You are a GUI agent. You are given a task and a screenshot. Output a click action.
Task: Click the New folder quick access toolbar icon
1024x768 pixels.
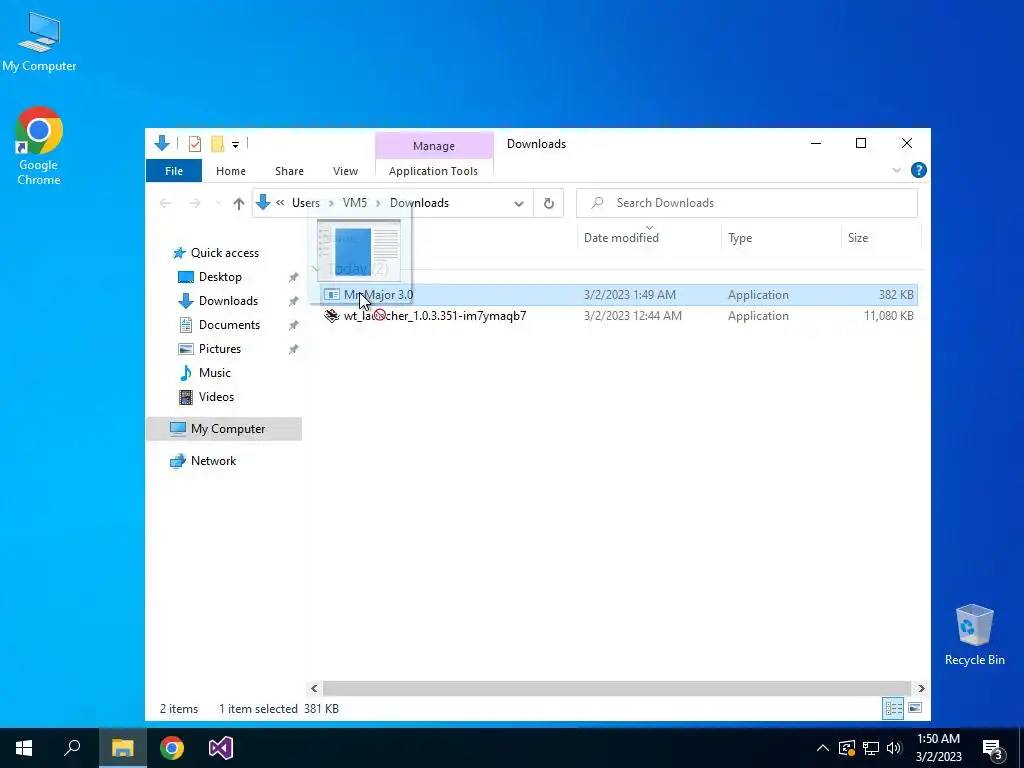pos(217,144)
